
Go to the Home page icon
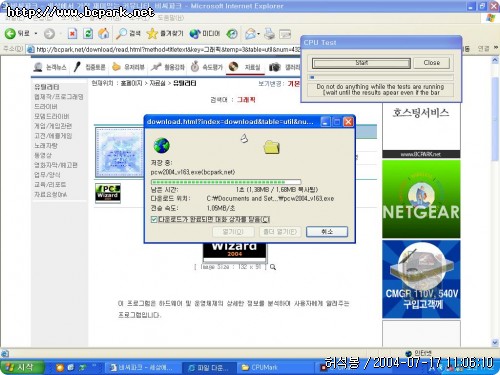click(x=104, y=33)
